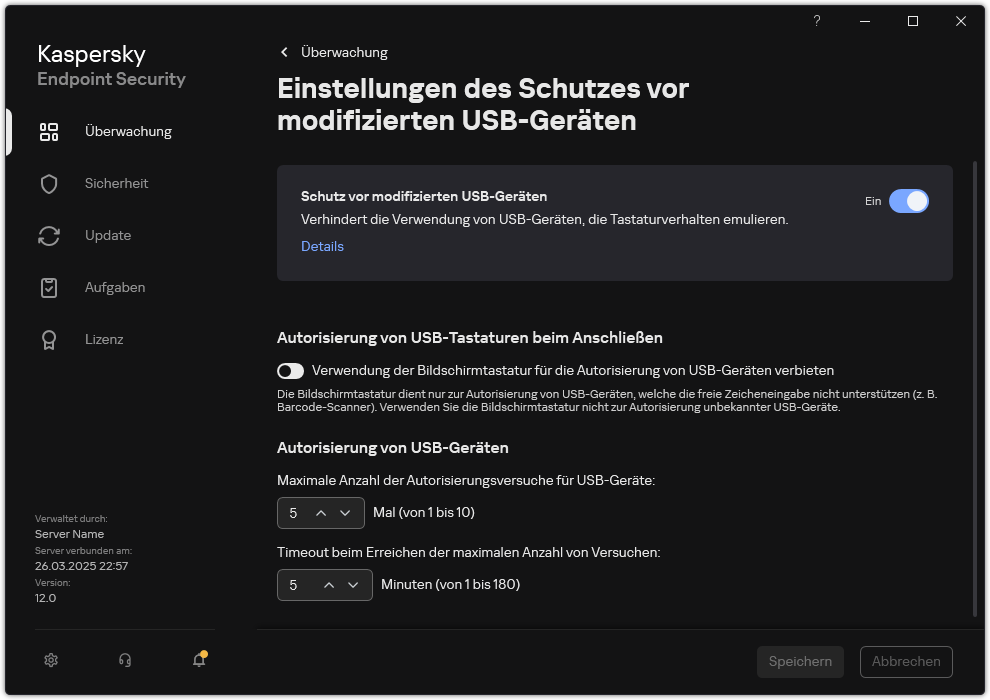Image resolution: width=990 pixels, height=700 pixels.
Task: Open support via the headset icon
Action: click(x=125, y=660)
